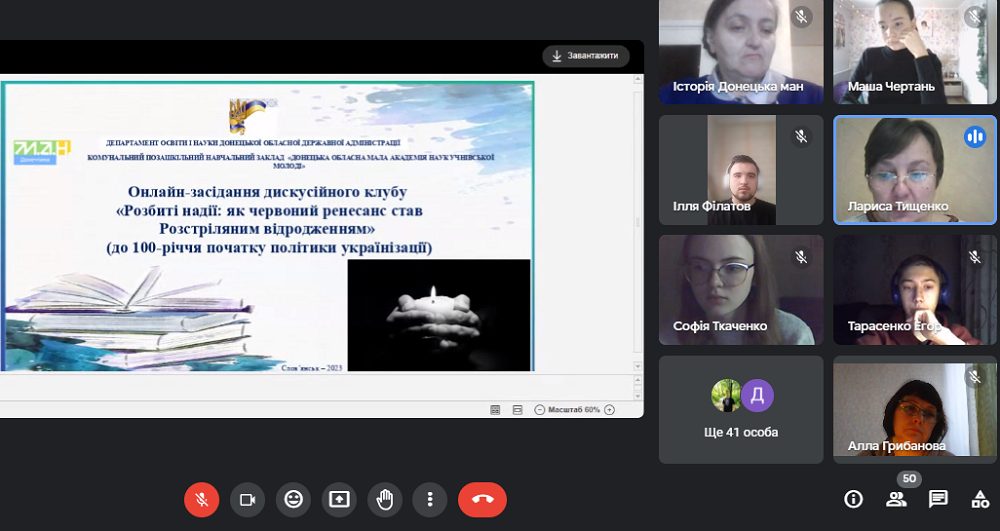
Task: Toggle the camera button in the call controls
Action: pyautogui.click(x=247, y=500)
